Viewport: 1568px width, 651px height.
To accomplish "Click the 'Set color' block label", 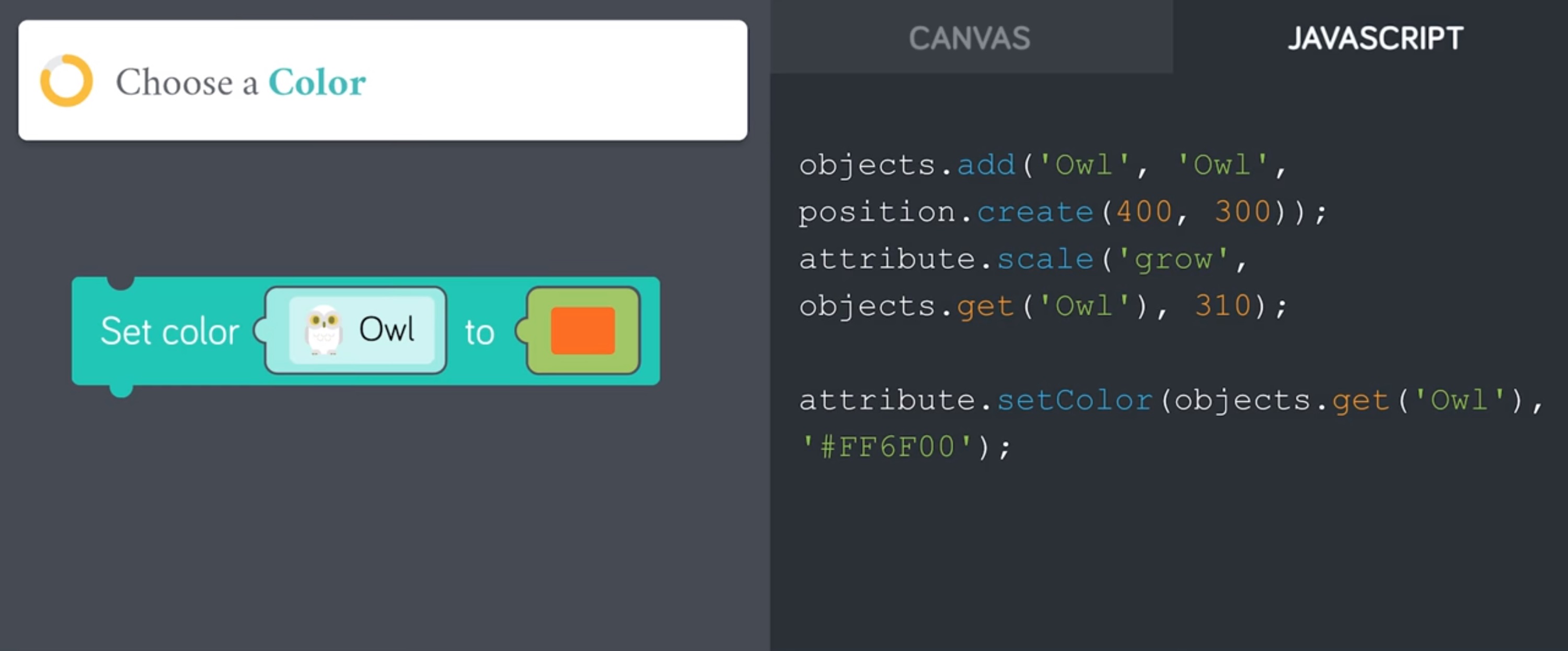I will coord(170,332).
